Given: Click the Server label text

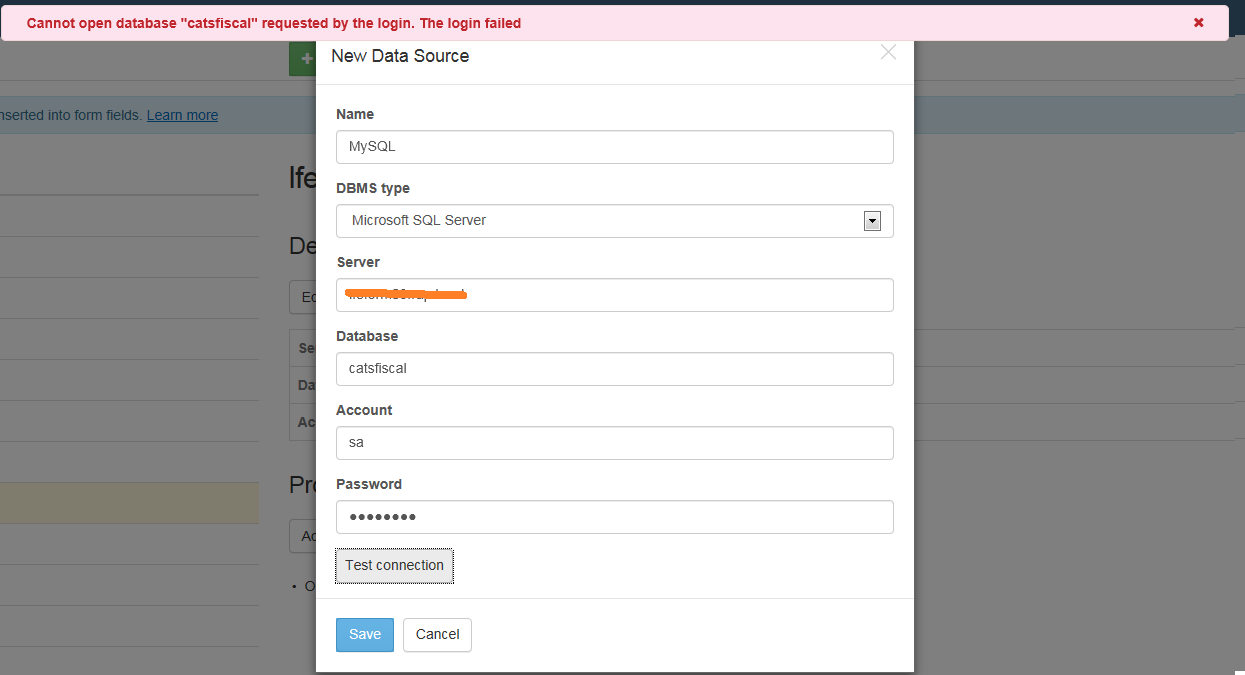Looking at the screenshot, I should pos(358,262).
